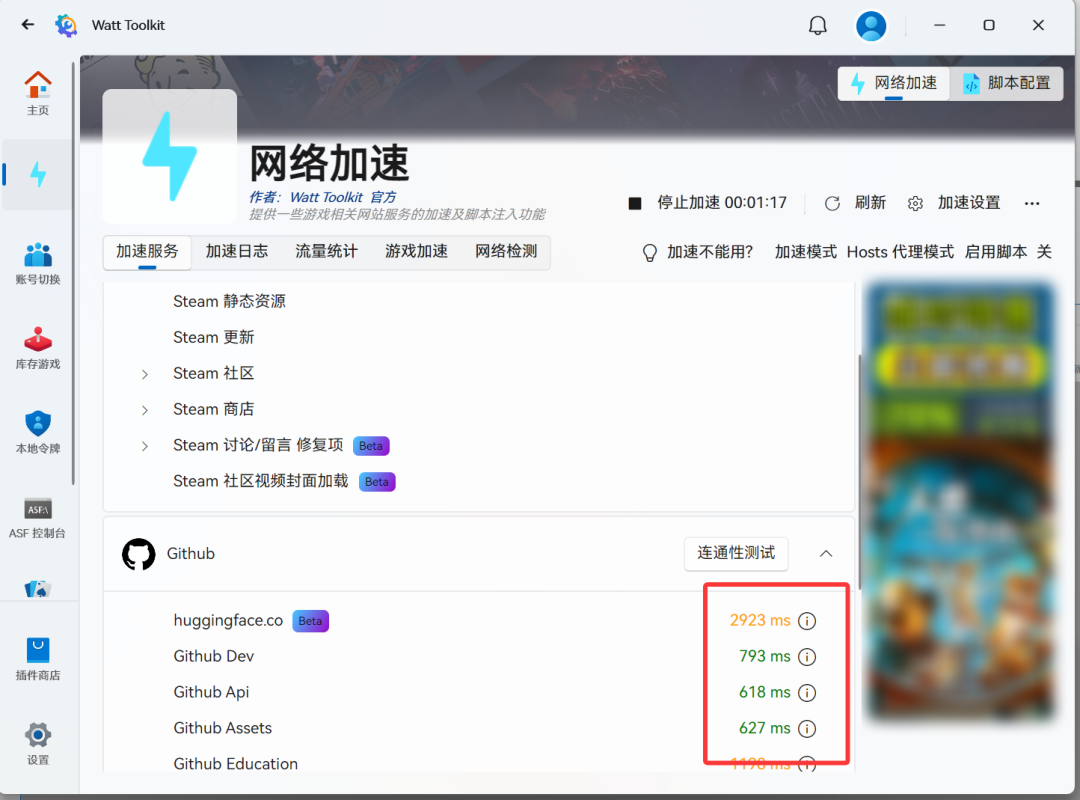Switch to 游戏加速 tab

(x=416, y=252)
